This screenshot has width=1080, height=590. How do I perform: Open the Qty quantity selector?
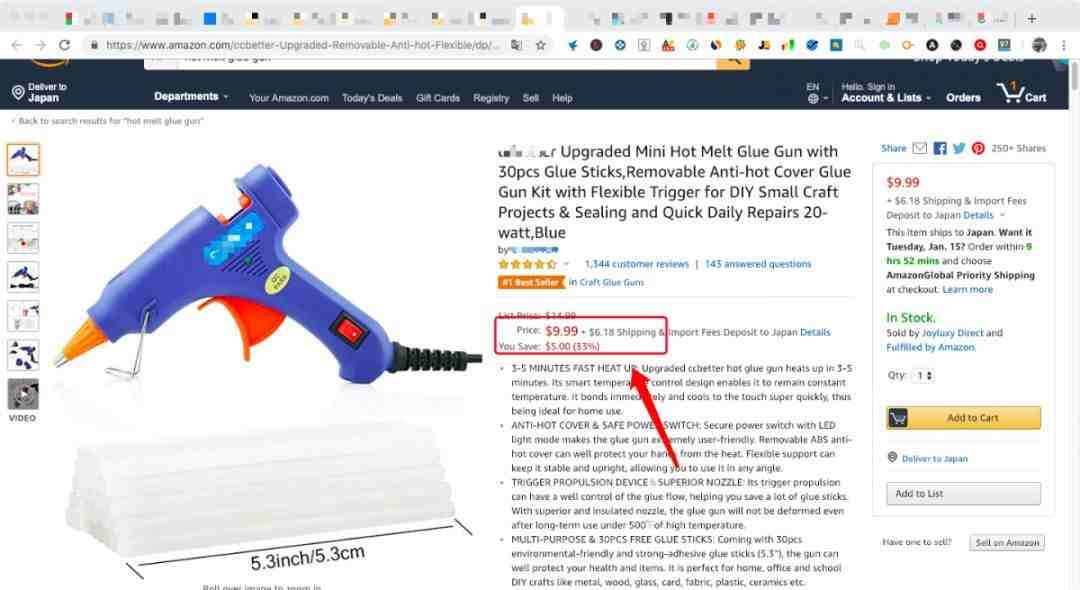tap(923, 376)
